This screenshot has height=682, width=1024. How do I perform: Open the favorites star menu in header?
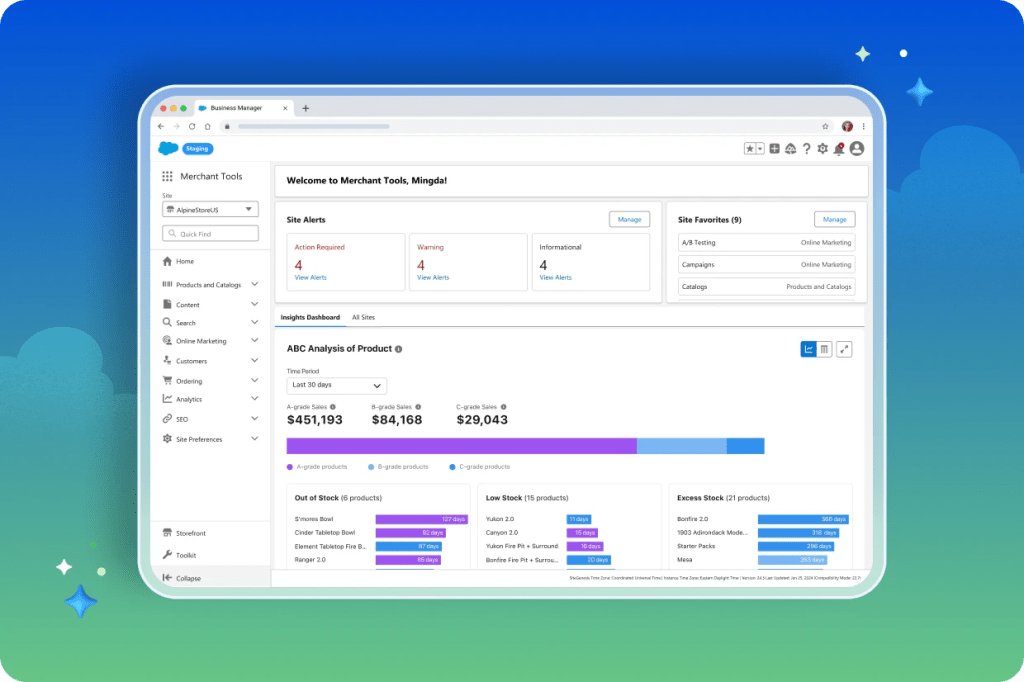tap(754, 149)
